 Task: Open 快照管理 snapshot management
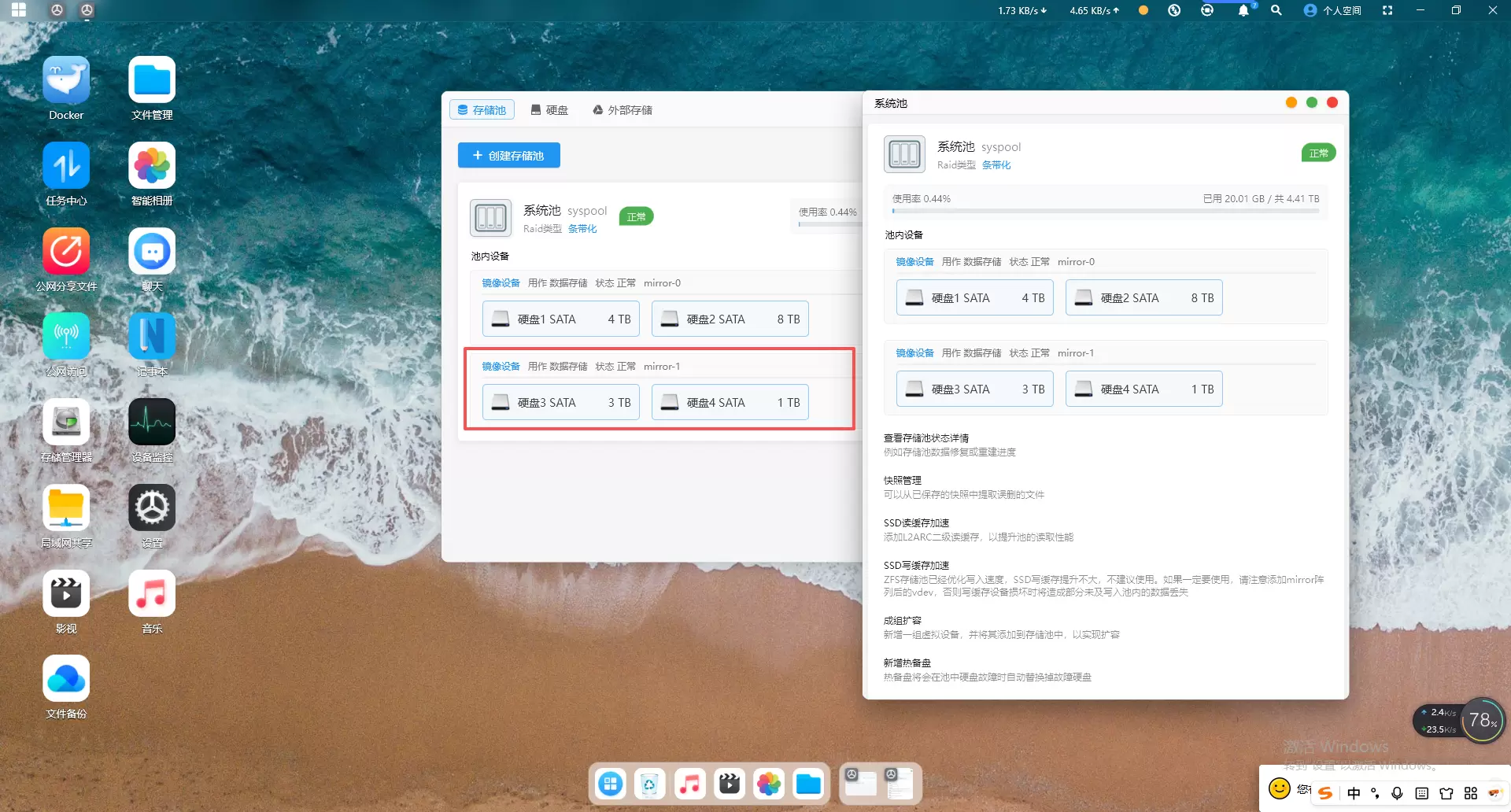pyautogui.click(x=902, y=481)
